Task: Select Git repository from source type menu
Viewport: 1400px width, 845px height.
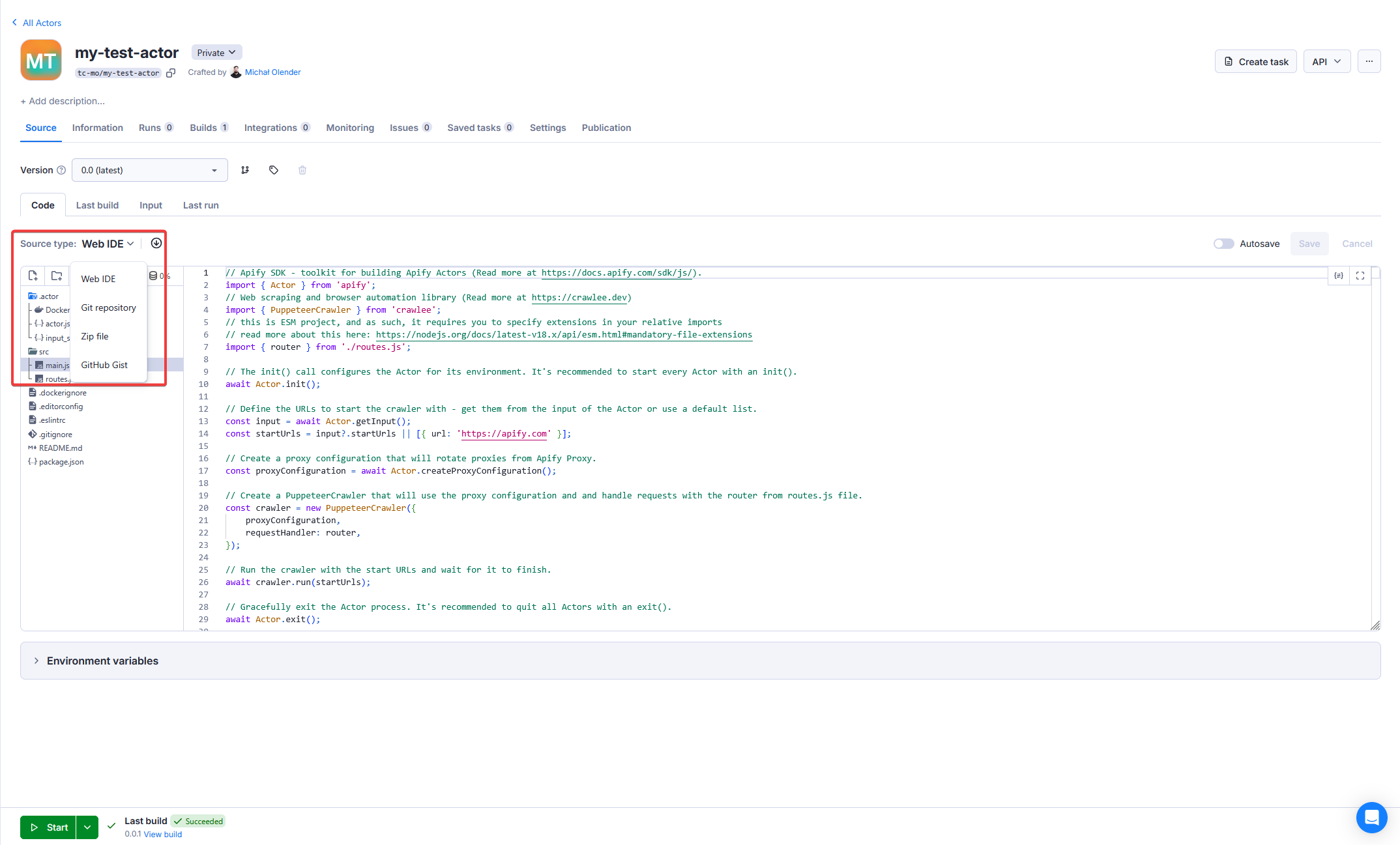Action: point(108,308)
